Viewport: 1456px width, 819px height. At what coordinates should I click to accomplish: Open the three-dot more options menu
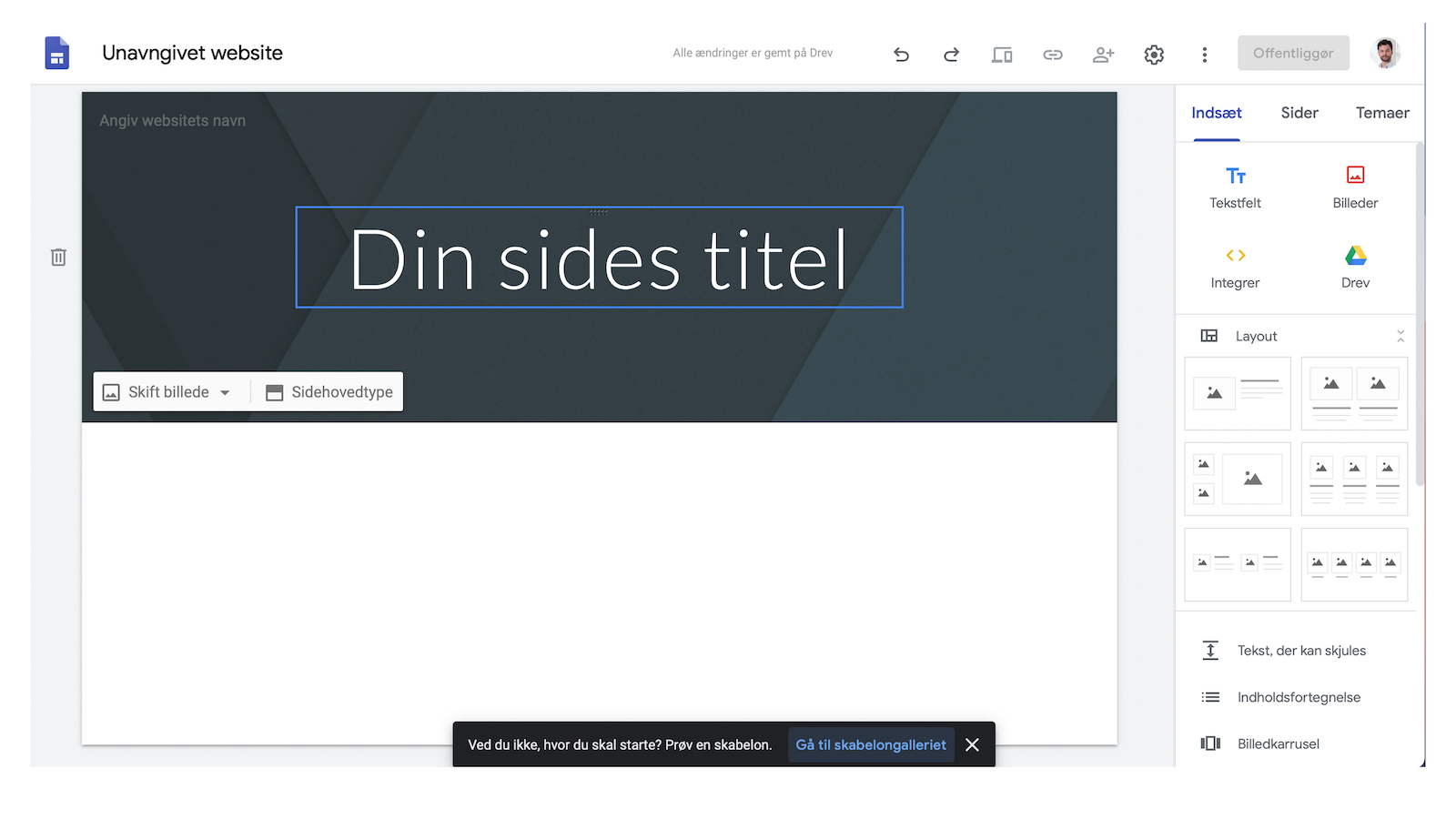pyautogui.click(x=1205, y=54)
